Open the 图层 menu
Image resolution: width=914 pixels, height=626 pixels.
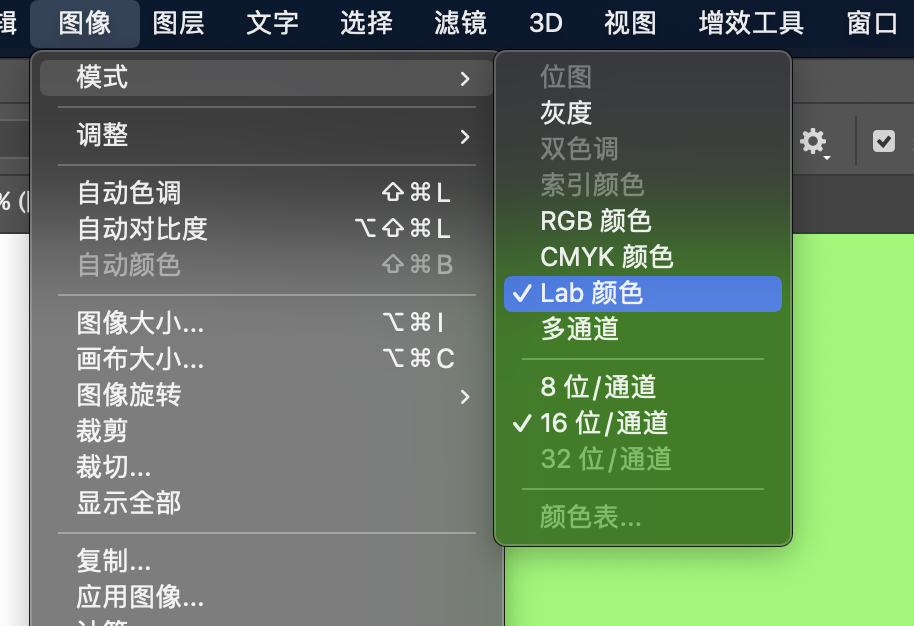click(178, 22)
